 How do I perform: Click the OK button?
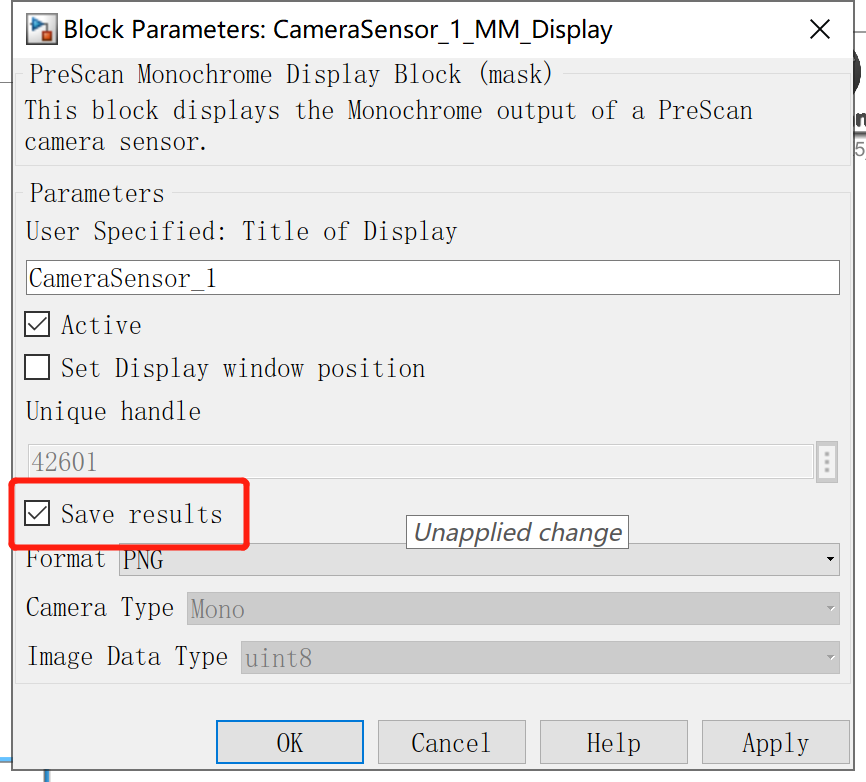(290, 742)
